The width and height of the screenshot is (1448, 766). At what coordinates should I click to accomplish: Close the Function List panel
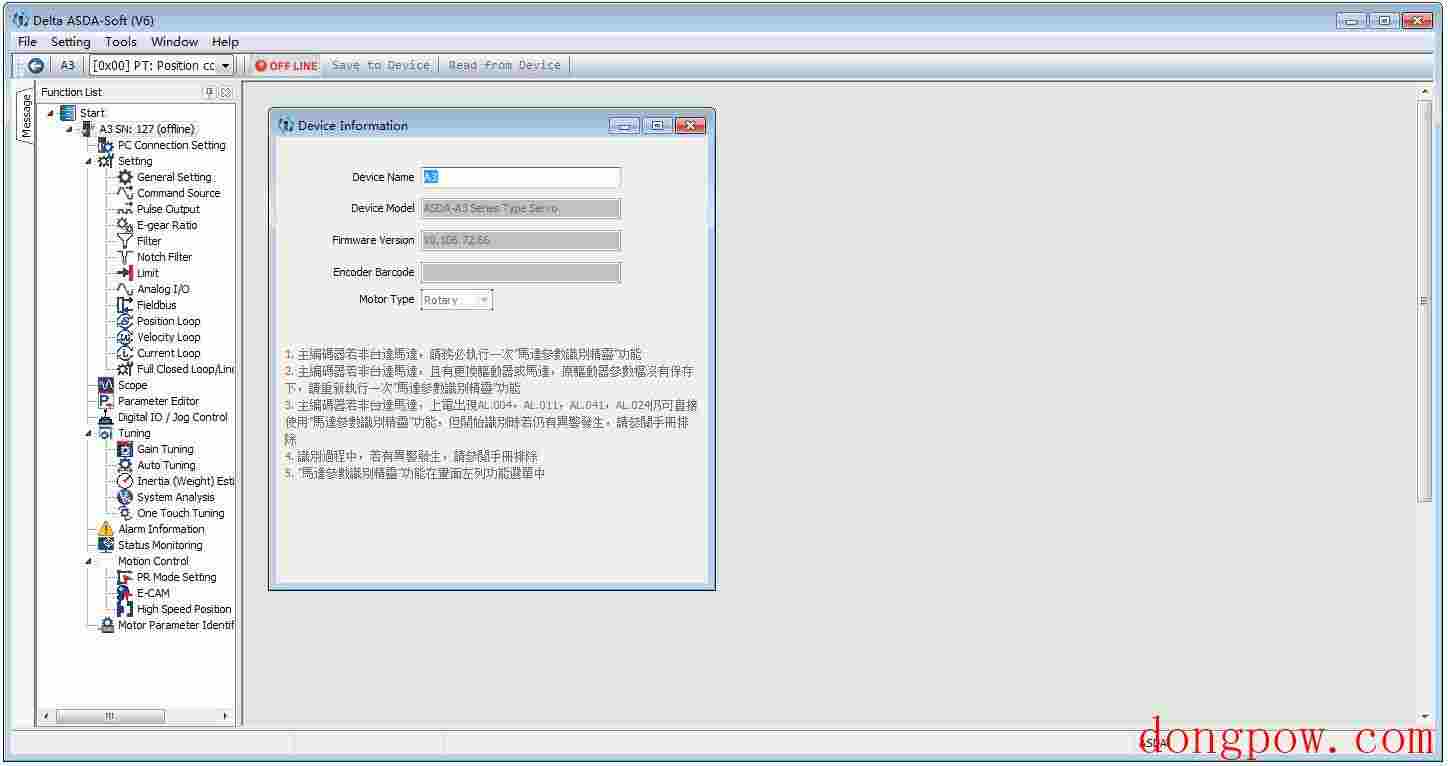(x=225, y=92)
